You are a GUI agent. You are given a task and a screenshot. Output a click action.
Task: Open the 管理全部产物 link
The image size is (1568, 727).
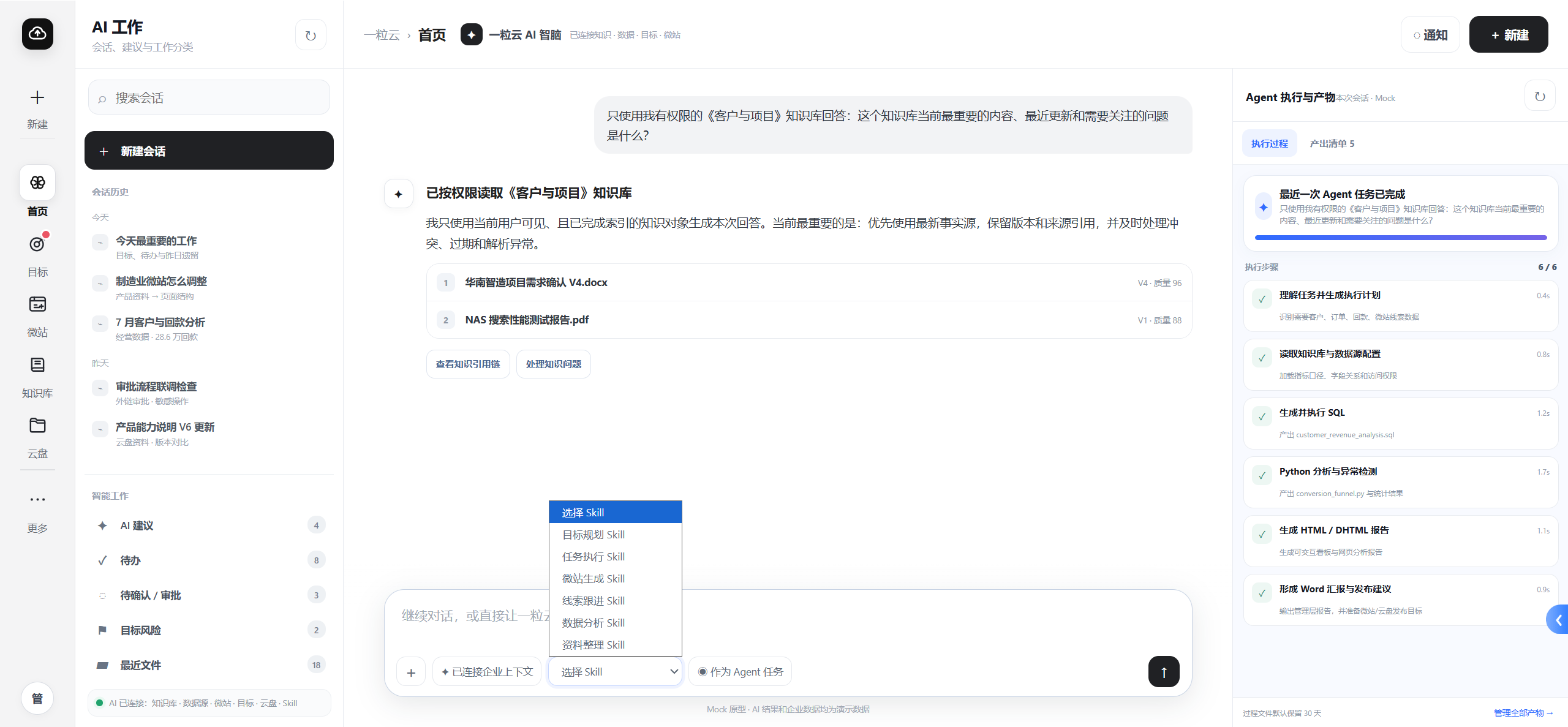point(1523,713)
